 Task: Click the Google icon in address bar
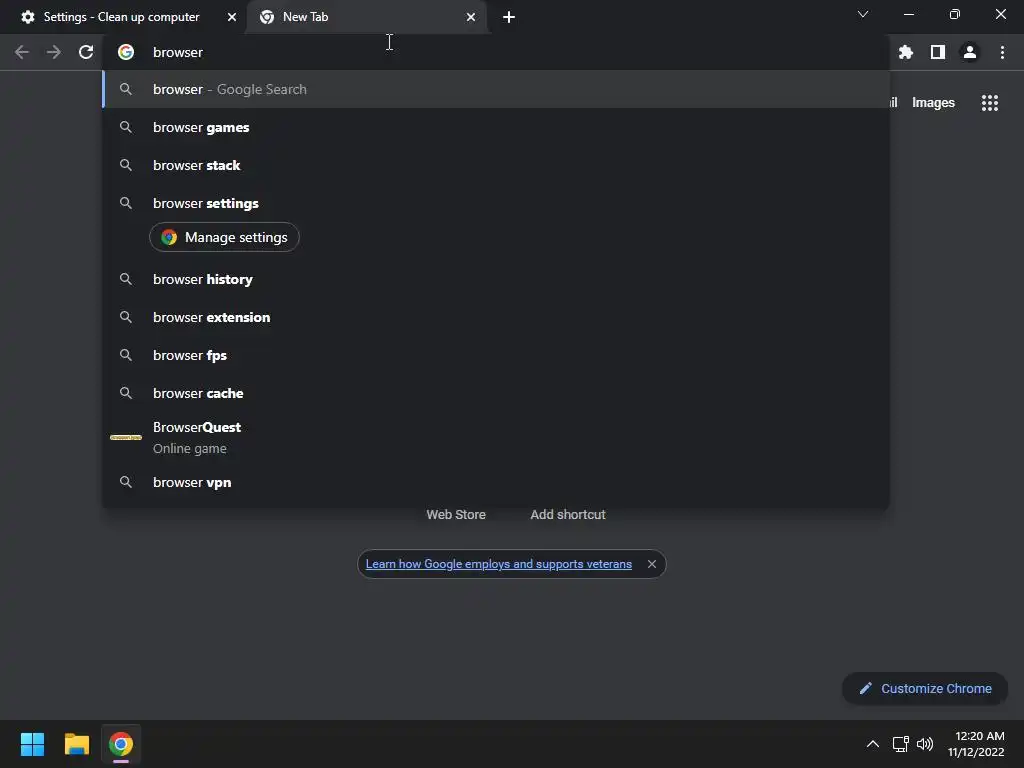click(126, 52)
